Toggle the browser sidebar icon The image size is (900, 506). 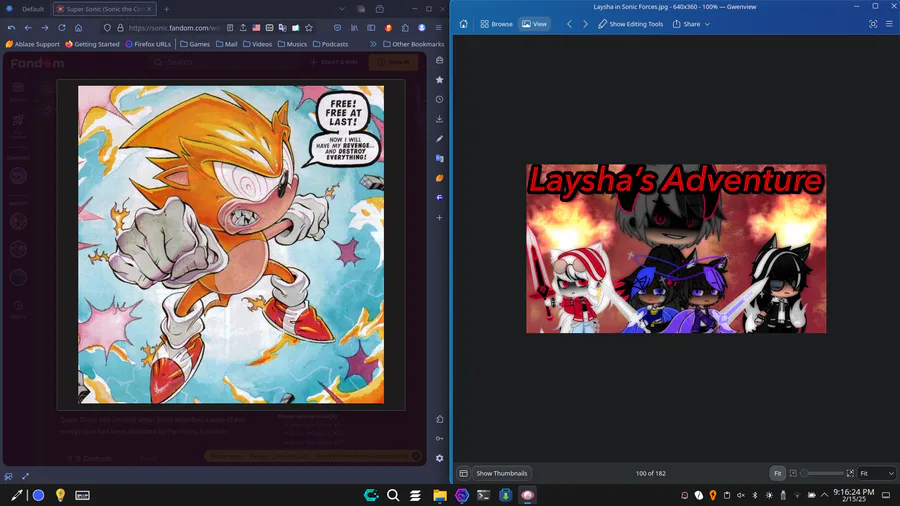pyautogui.click(x=371, y=28)
